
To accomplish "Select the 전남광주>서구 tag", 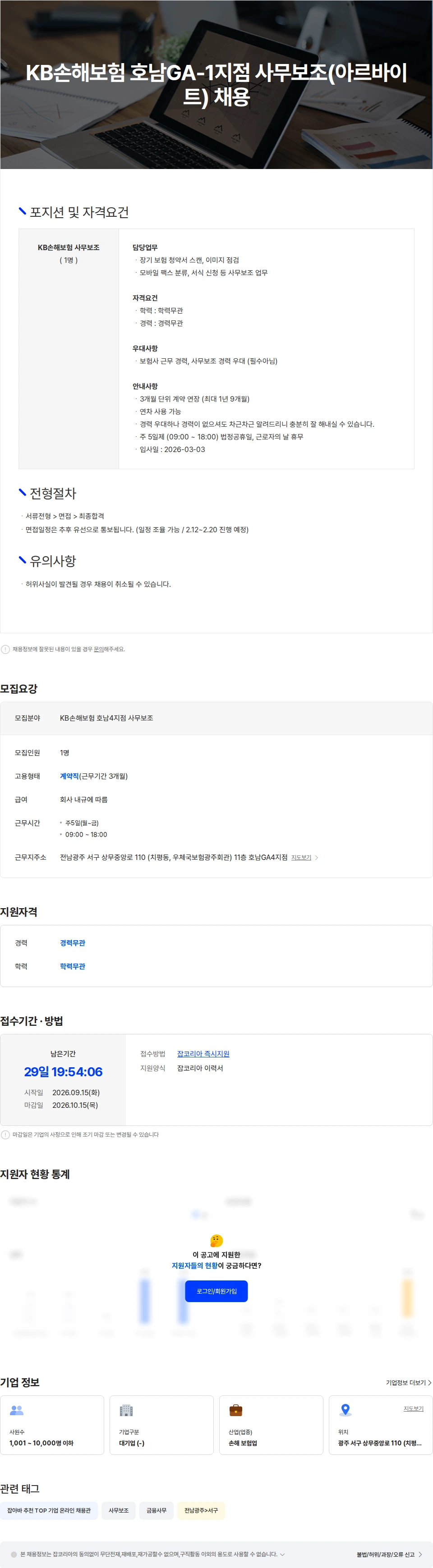I will pyautogui.click(x=201, y=1510).
